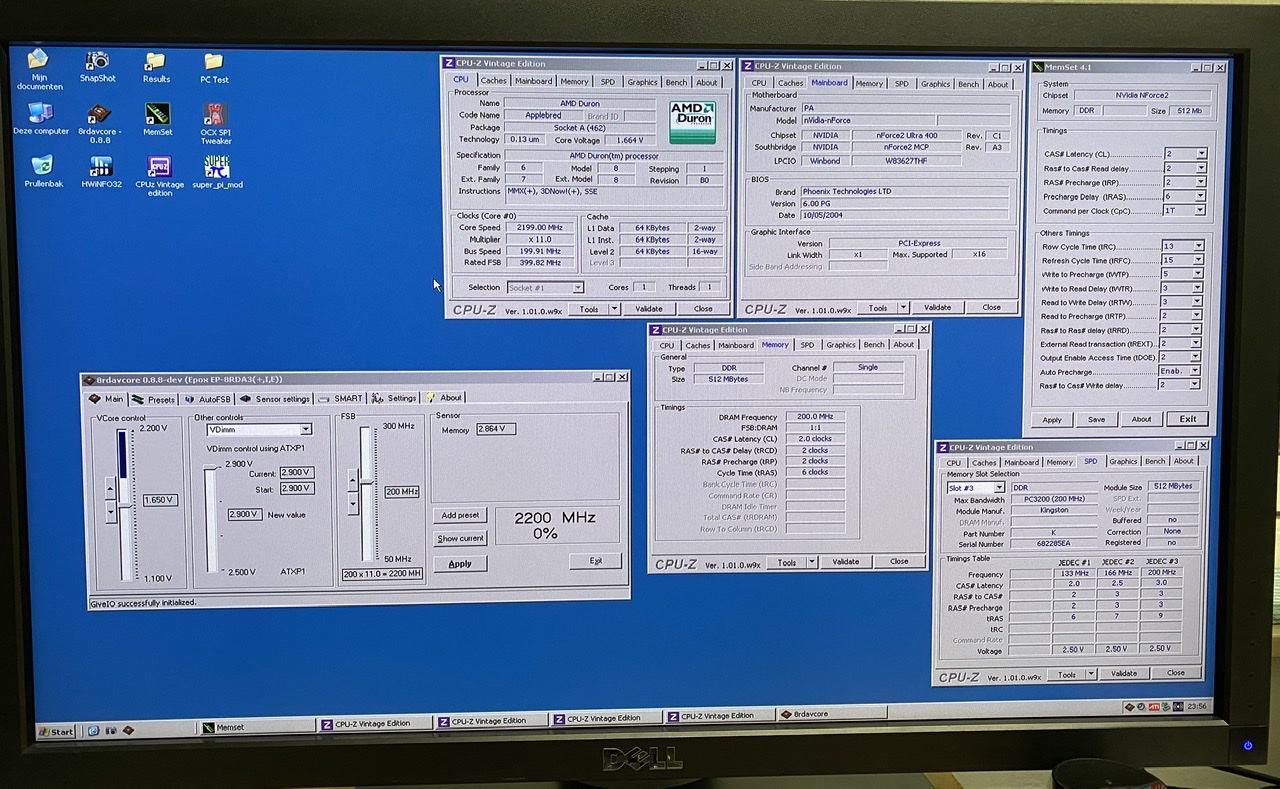Switch to the 8rdavcore taskbar button
This screenshot has width=1280, height=789.
pyautogui.click(x=833, y=715)
